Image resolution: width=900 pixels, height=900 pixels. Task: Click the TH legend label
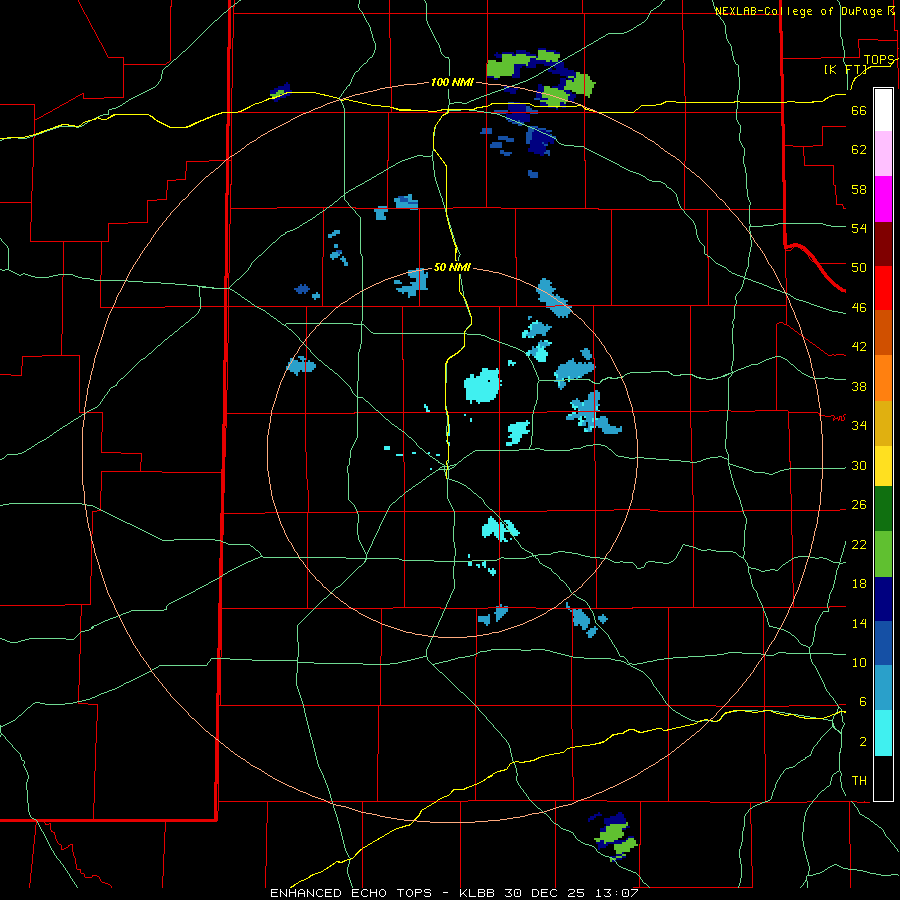click(859, 781)
